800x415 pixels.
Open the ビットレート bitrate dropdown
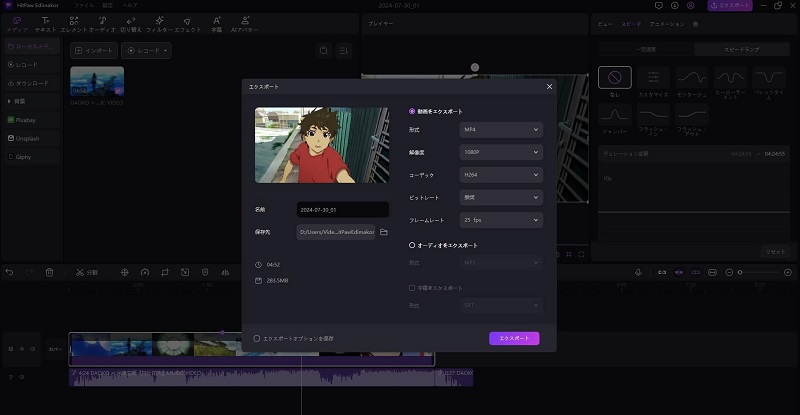(x=501, y=197)
